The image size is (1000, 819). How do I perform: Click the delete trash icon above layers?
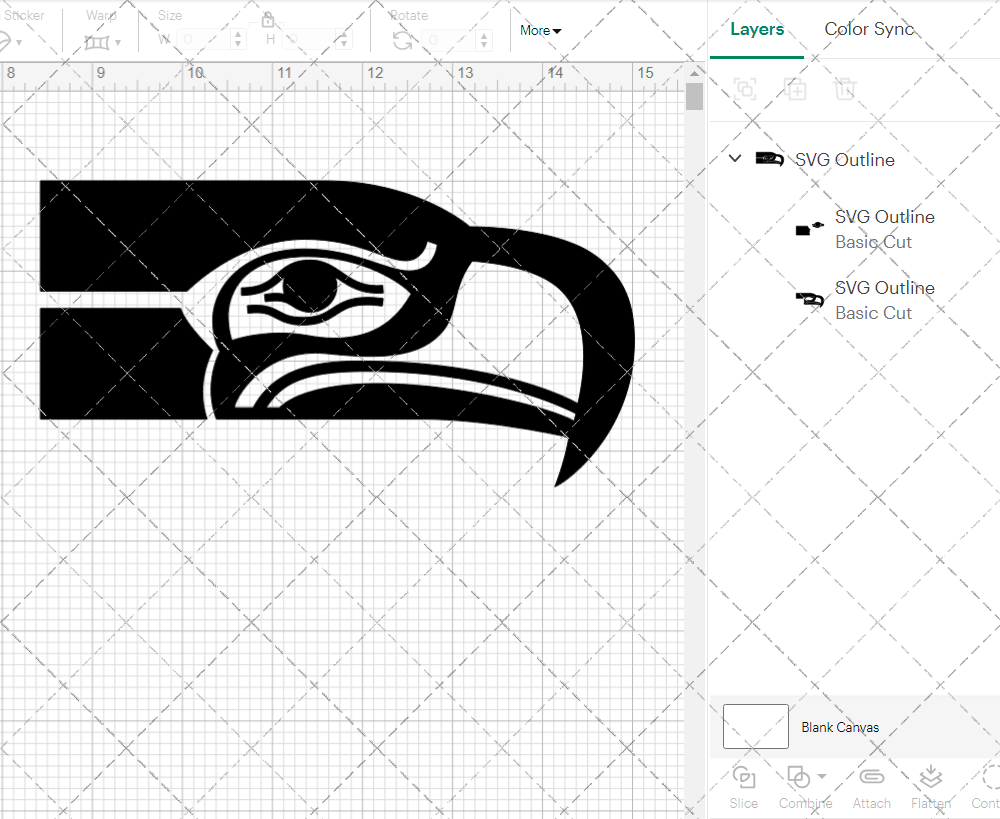[x=845, y=89]
